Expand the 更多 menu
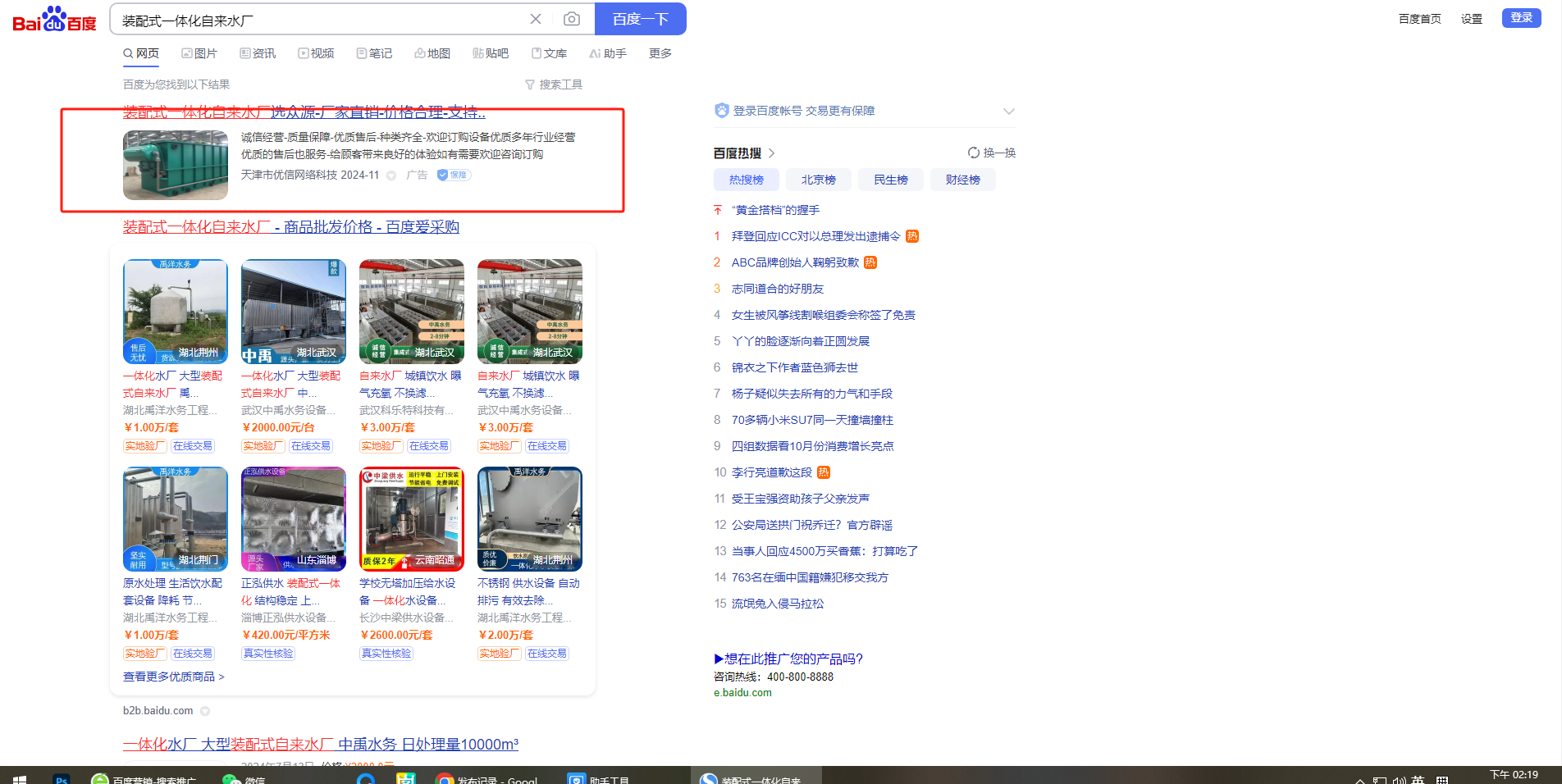 pyautogui.click(x=660, y=53)
